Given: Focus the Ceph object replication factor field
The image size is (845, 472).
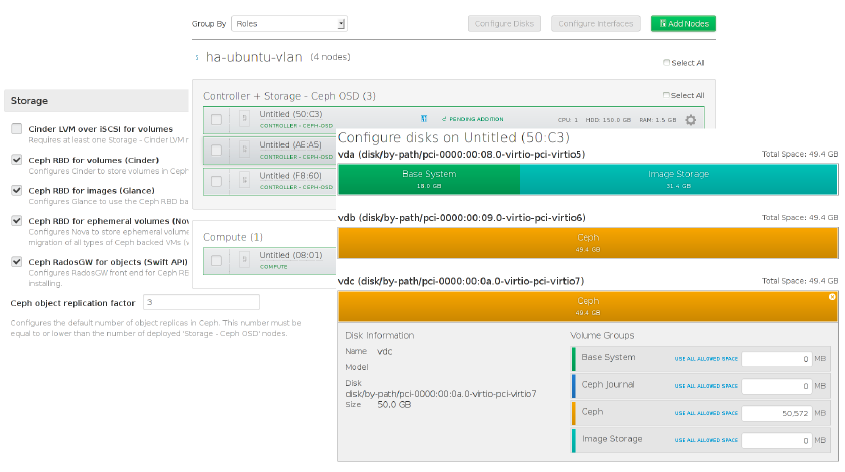Looking at the screenshot, I should (200, 302).
